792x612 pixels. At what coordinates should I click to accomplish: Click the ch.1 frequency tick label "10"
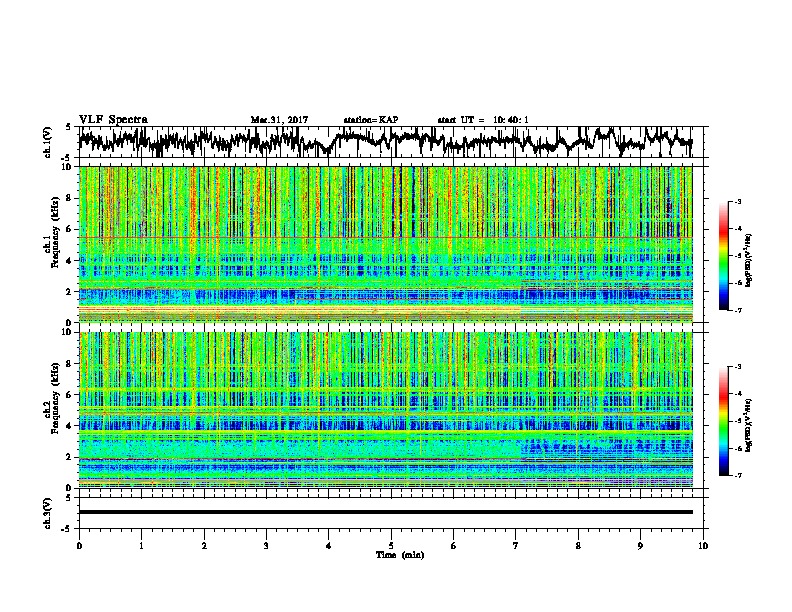[x=69, y=167]
